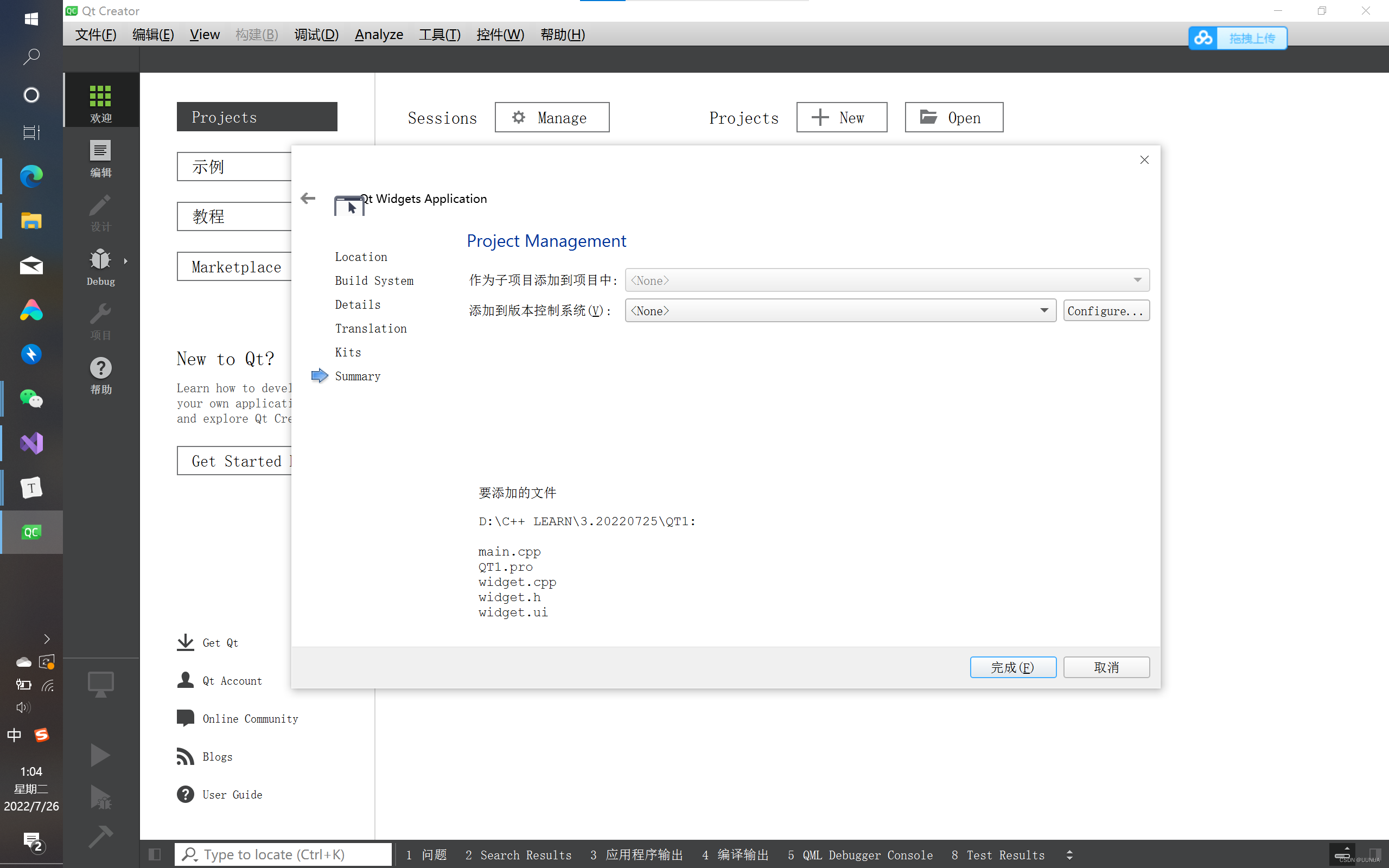Screen dimensions: 1389x868
Task: Click the taskbar volume speaker icon
Action: [23, 707]
